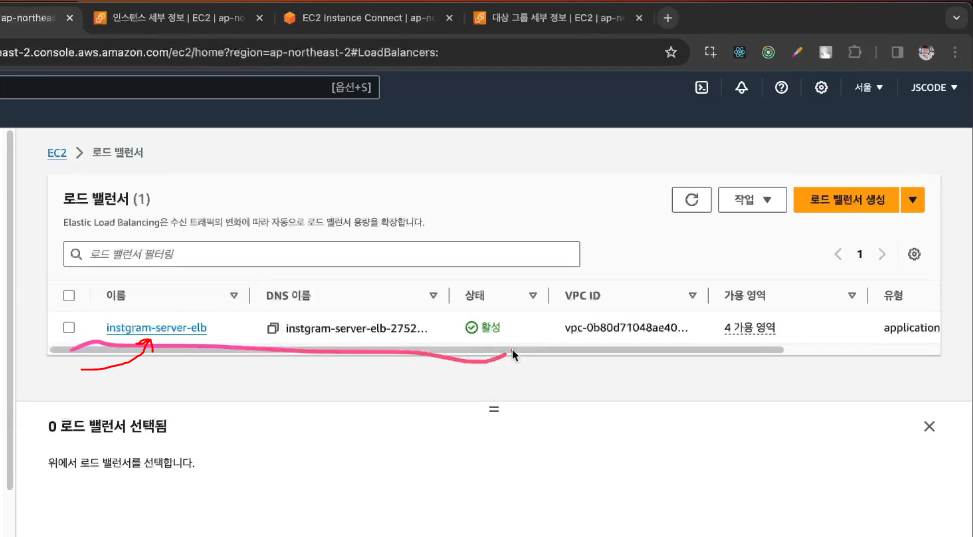
Task: Switch to 대상 그룹 세부 정보 tab
Action: pyautogui.click(x=557, y=18)
